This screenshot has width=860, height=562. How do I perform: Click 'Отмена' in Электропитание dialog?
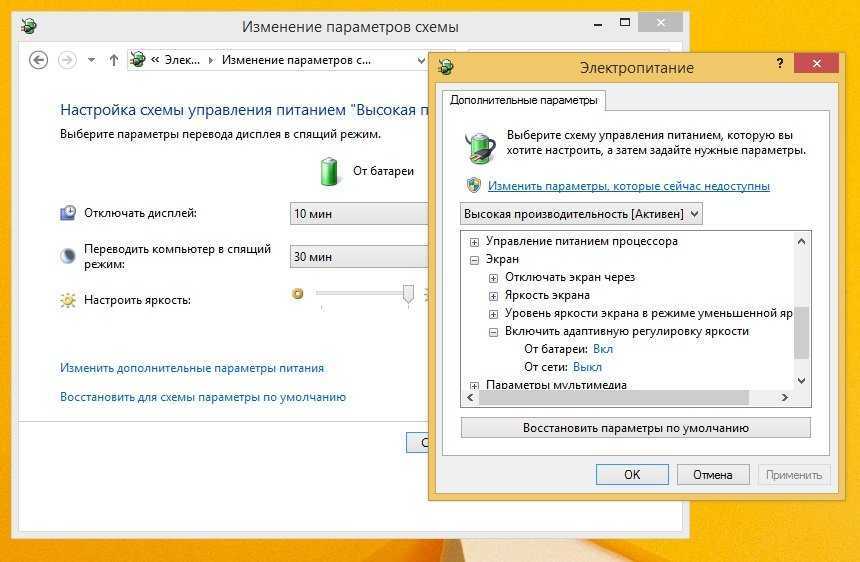713,475
